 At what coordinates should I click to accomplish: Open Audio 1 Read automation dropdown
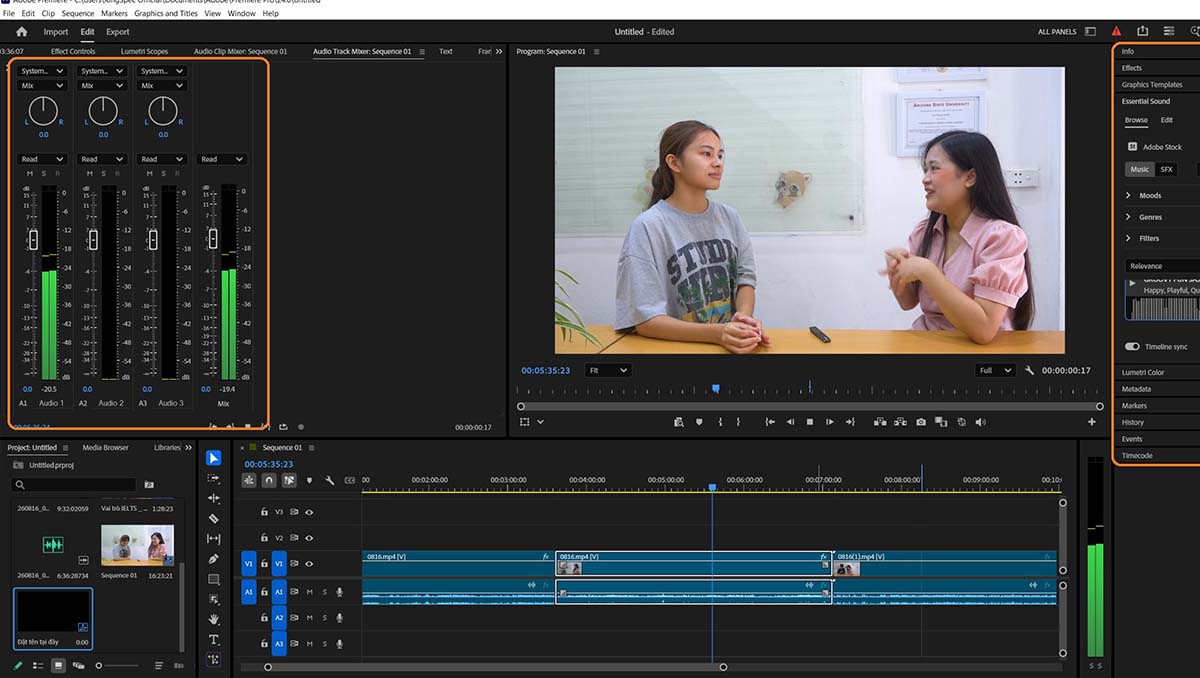coord(42,159)
